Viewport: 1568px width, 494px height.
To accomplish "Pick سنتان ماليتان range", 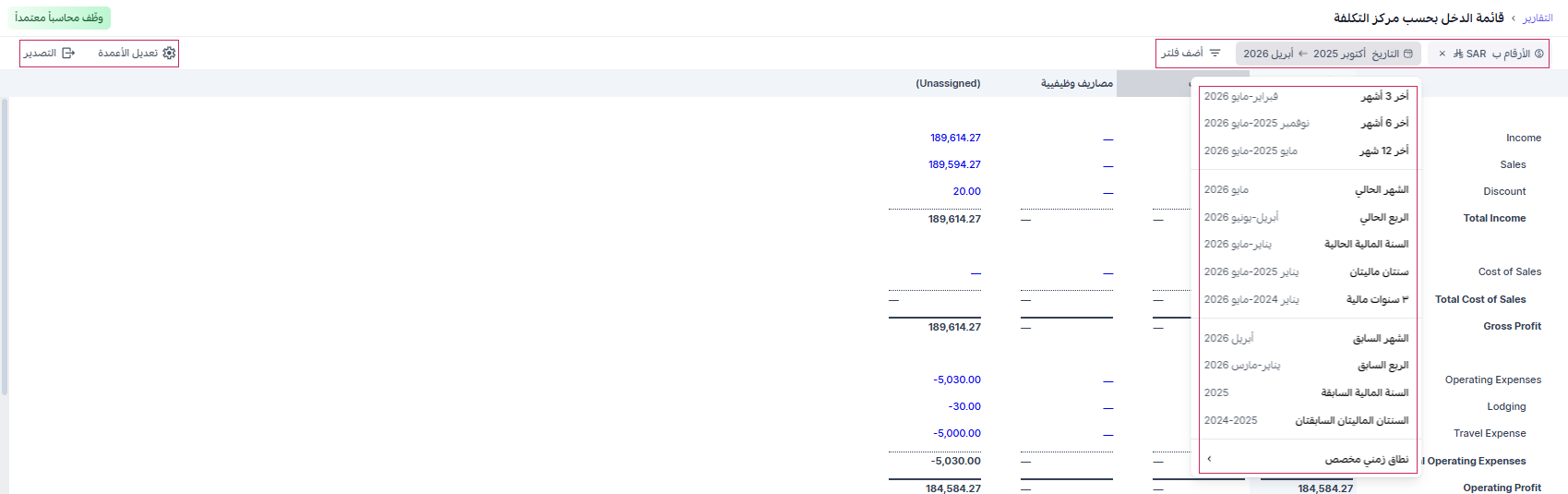I will [x=1307, y=271].
